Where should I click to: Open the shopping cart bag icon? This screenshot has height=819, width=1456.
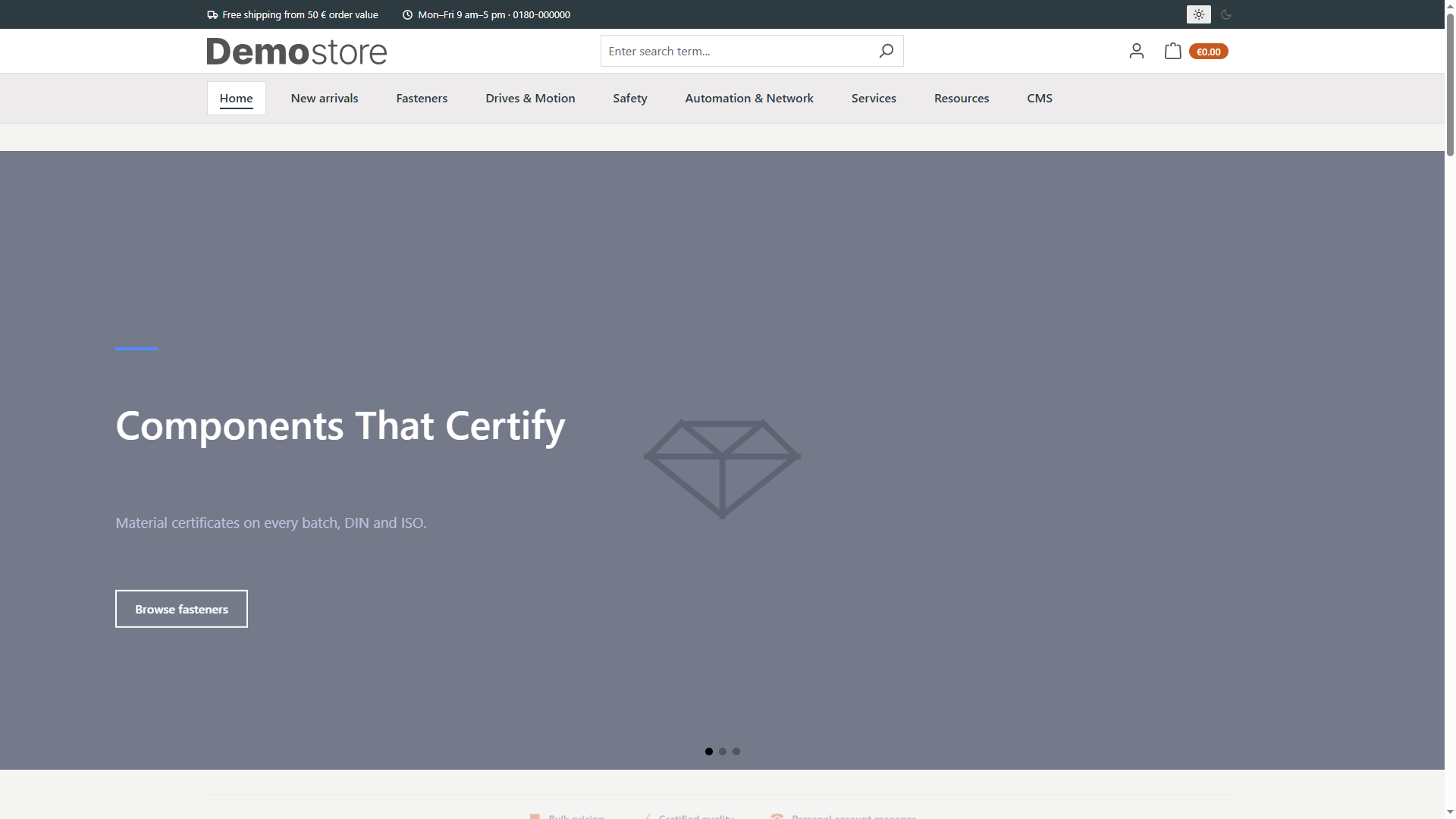[x=1172, y=51]
